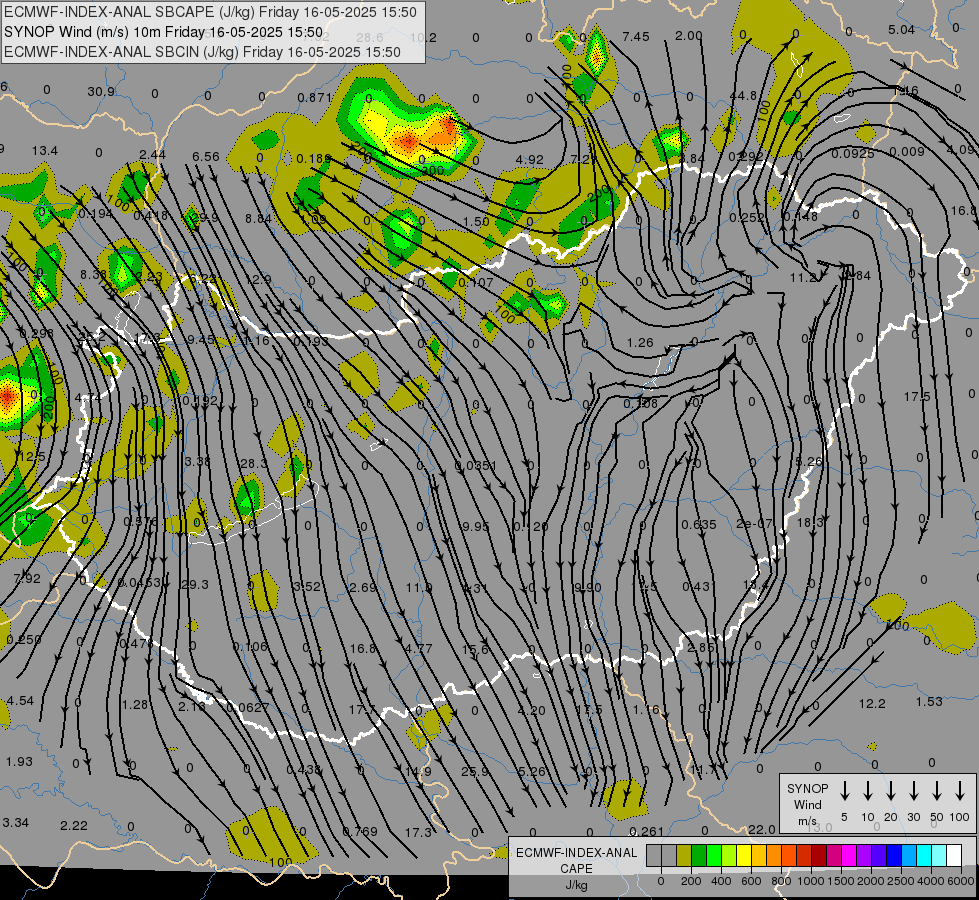This screenshot has width=979, height=900.
Task: Choose the pure blue CAPE legend swatch
Action: click(893, 855)
